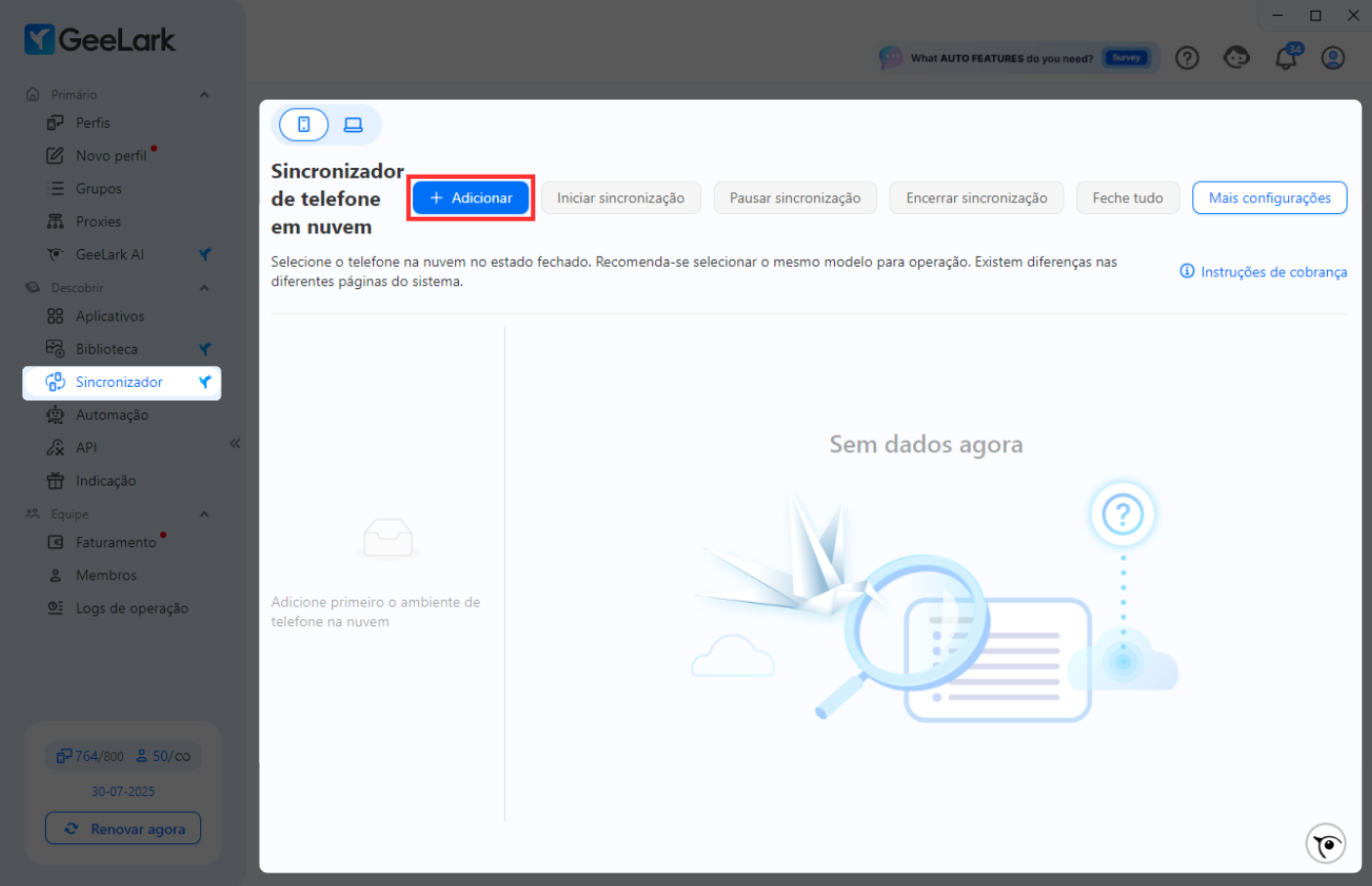The width and height of the screenshot is (1372, 886).
Task: Click Feche tudo button
Action: (x=1128, y=197)
